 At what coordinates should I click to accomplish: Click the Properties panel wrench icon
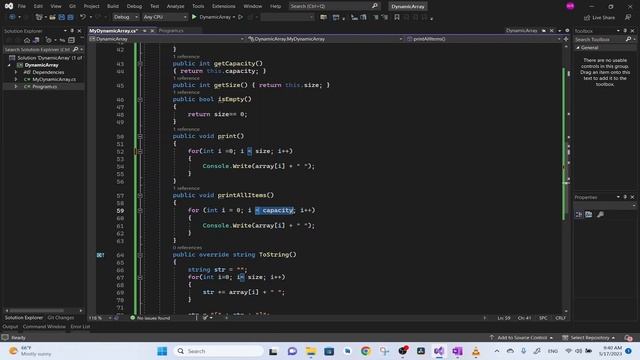pos(600,215)
